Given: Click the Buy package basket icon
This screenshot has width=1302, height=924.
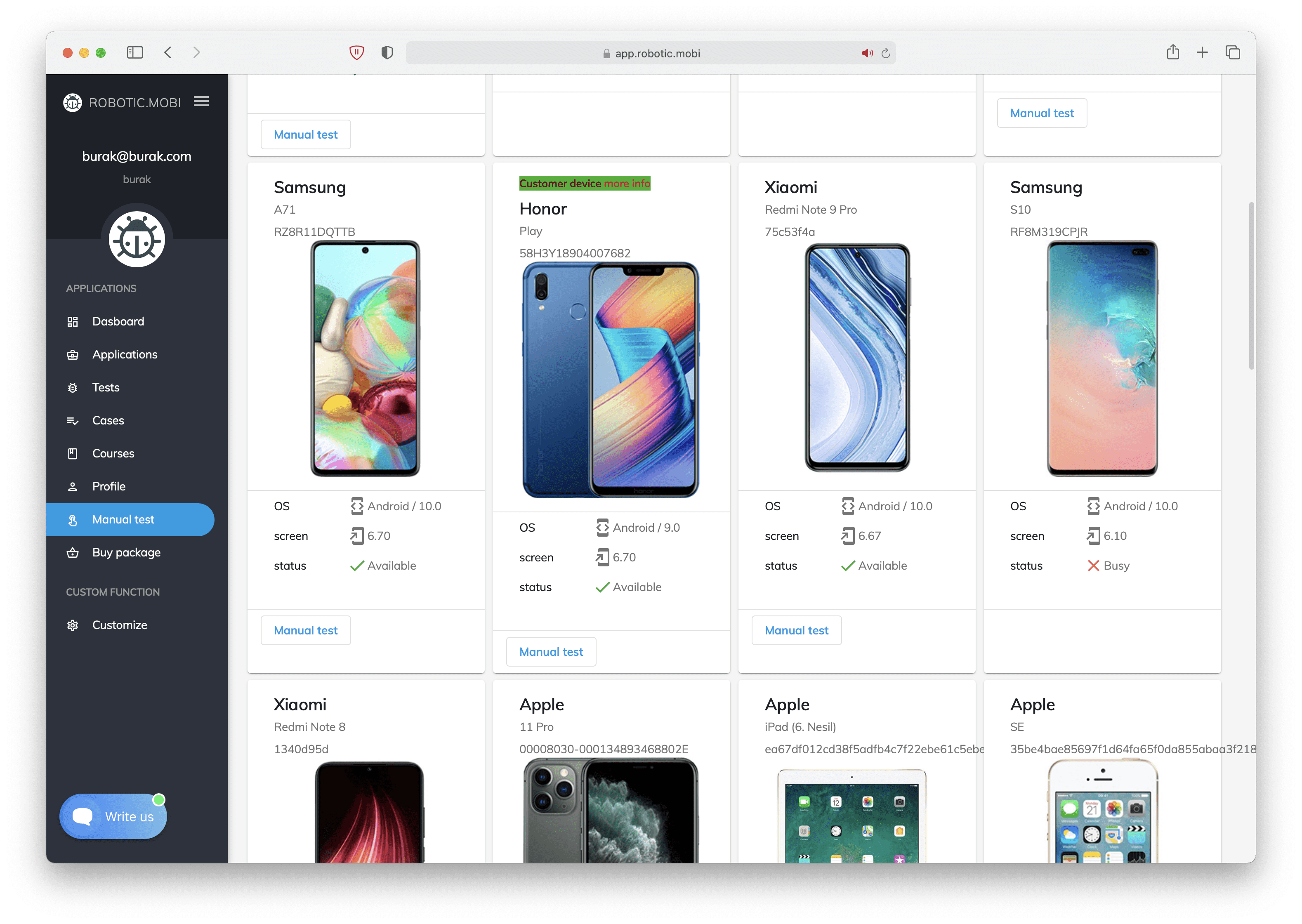Looking at the screenshot, I should [x=72, y=552].
